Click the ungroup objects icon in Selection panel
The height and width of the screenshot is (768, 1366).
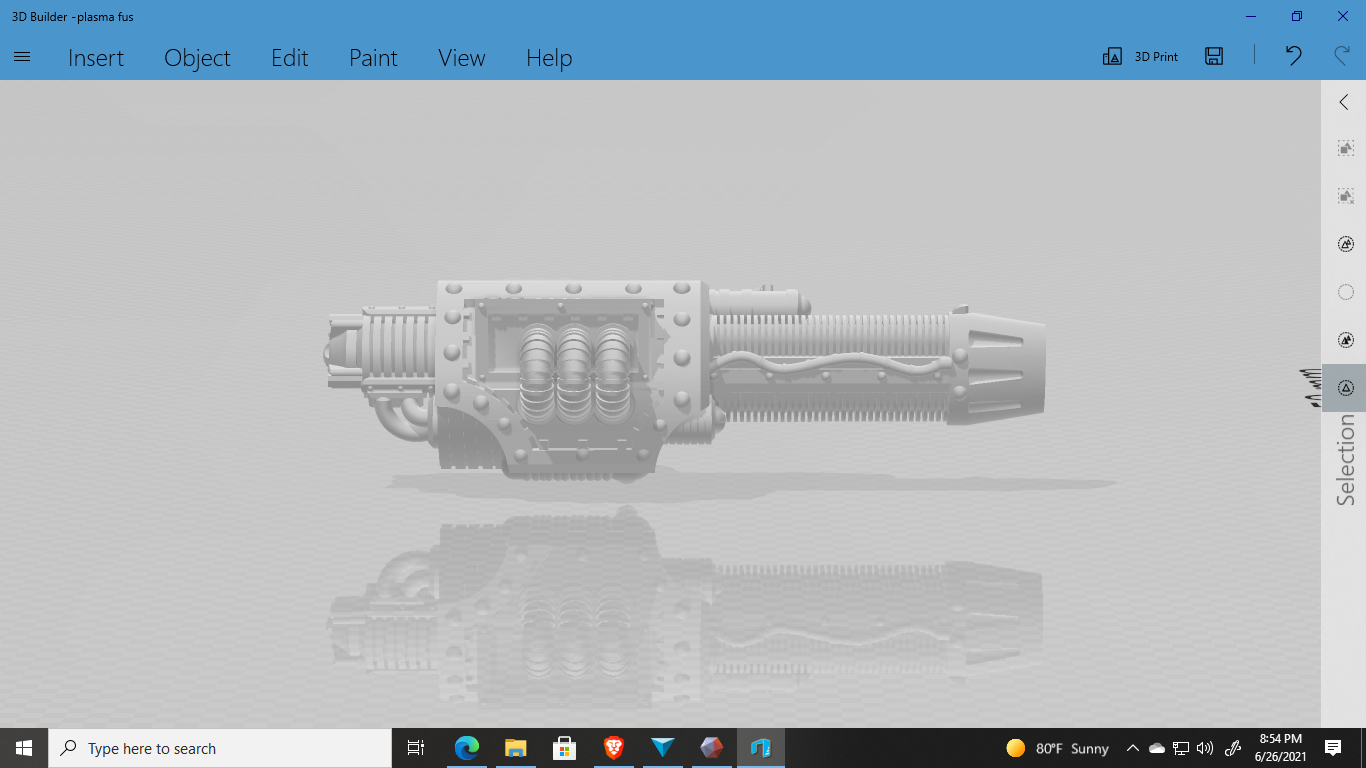[x=1346, y=196]
